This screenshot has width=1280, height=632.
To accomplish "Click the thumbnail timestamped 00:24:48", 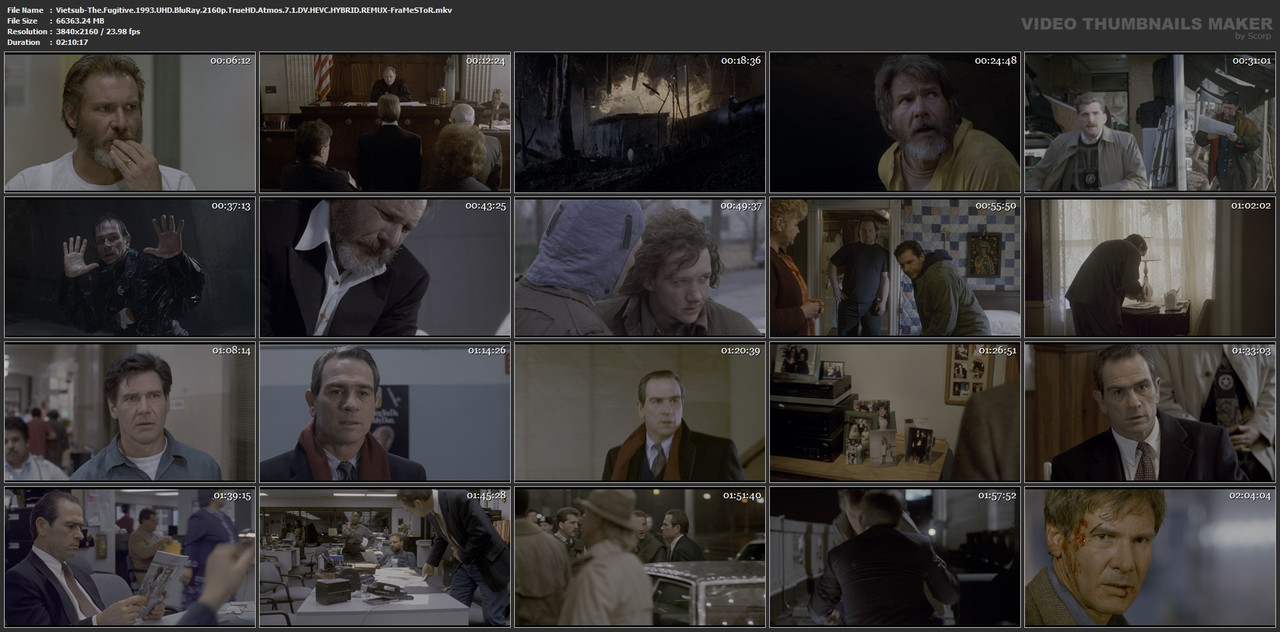I will tap(895, 122).
